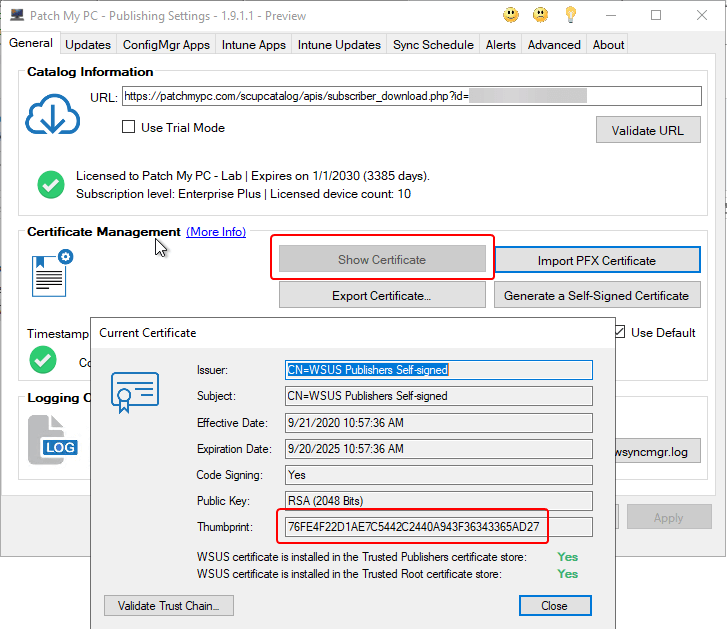Click the cloud download catalog icon
This screenshot has height=629, width=727.
click(52, 114)
